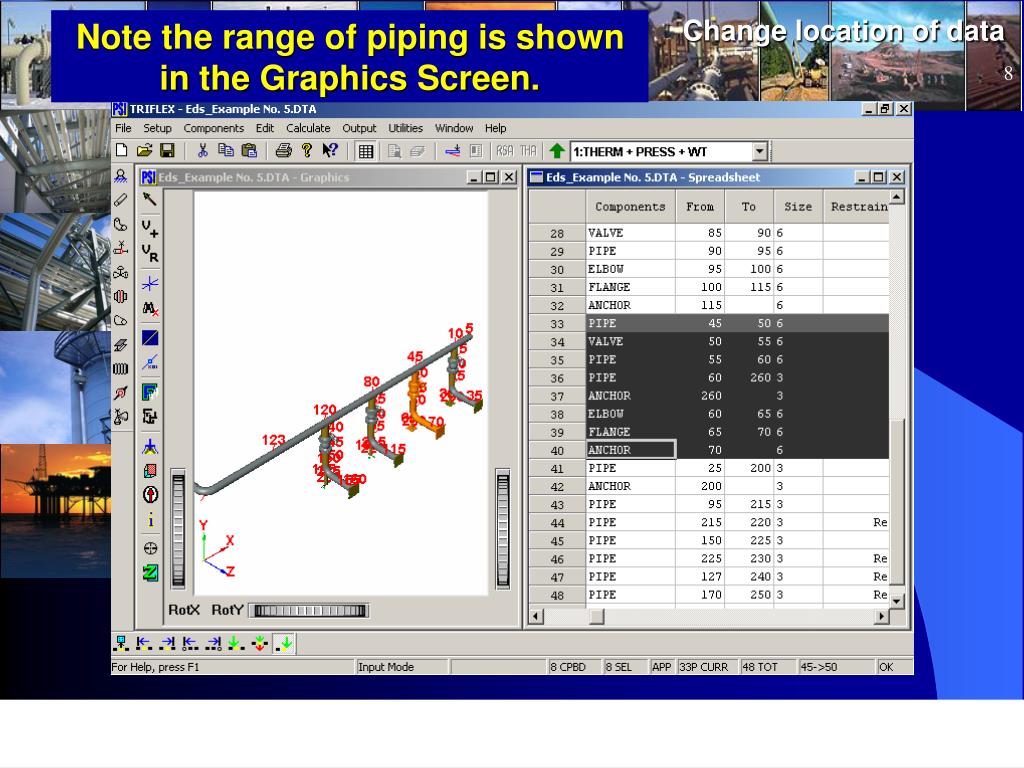Viewport: 1024px width, 768px height.
Task: Open a file with the folder icon
Action: (144, 151)
